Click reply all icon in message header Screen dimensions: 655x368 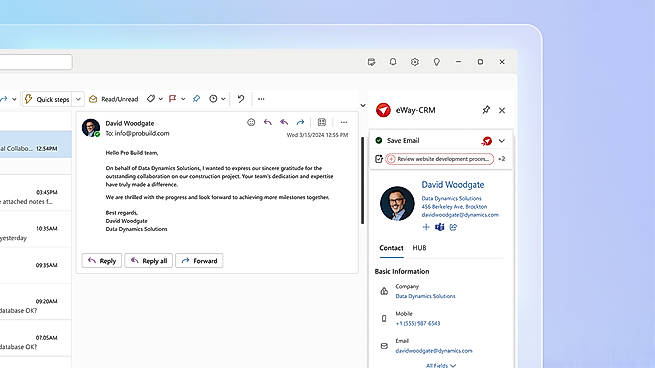click(284, 122)
